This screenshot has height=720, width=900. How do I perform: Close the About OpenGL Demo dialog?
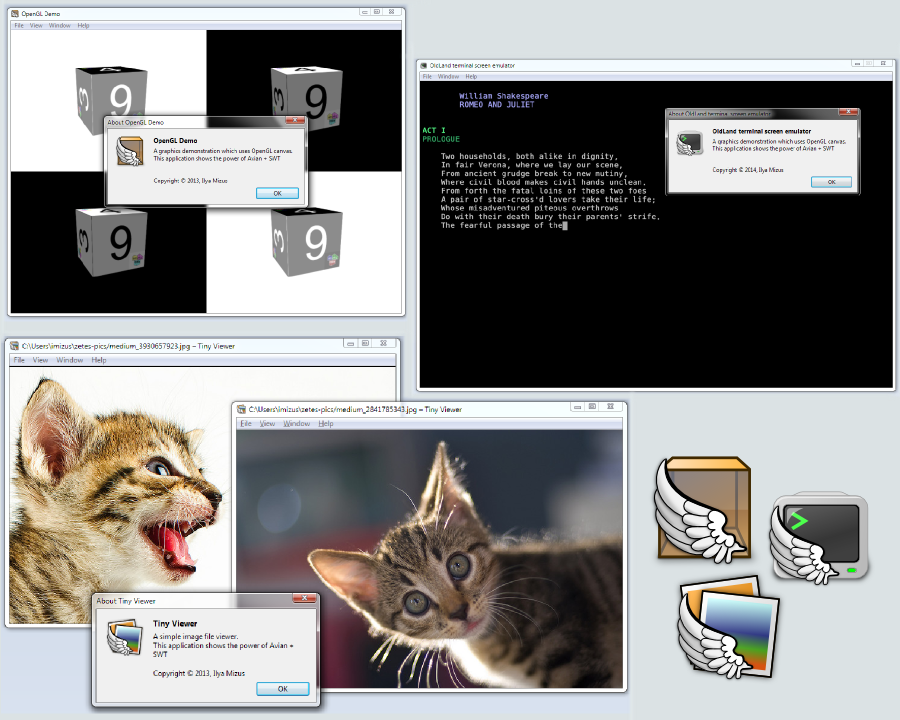[x=295, y=120]
